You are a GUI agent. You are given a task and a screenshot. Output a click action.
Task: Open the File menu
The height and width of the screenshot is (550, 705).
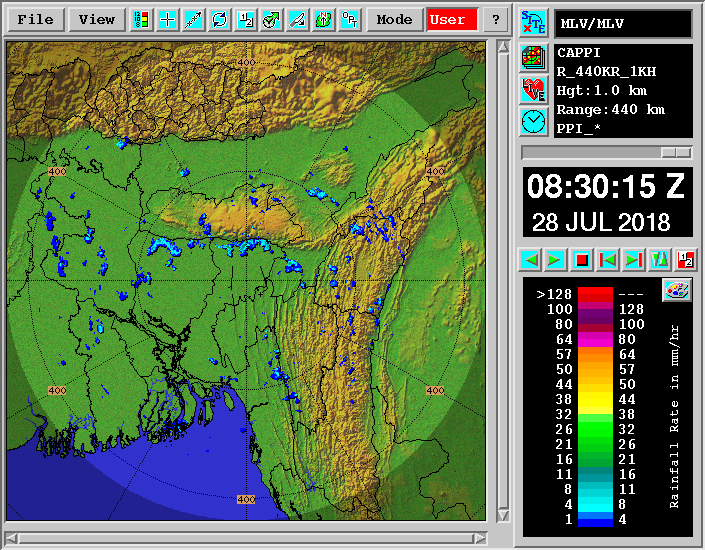tap(36, 20)
